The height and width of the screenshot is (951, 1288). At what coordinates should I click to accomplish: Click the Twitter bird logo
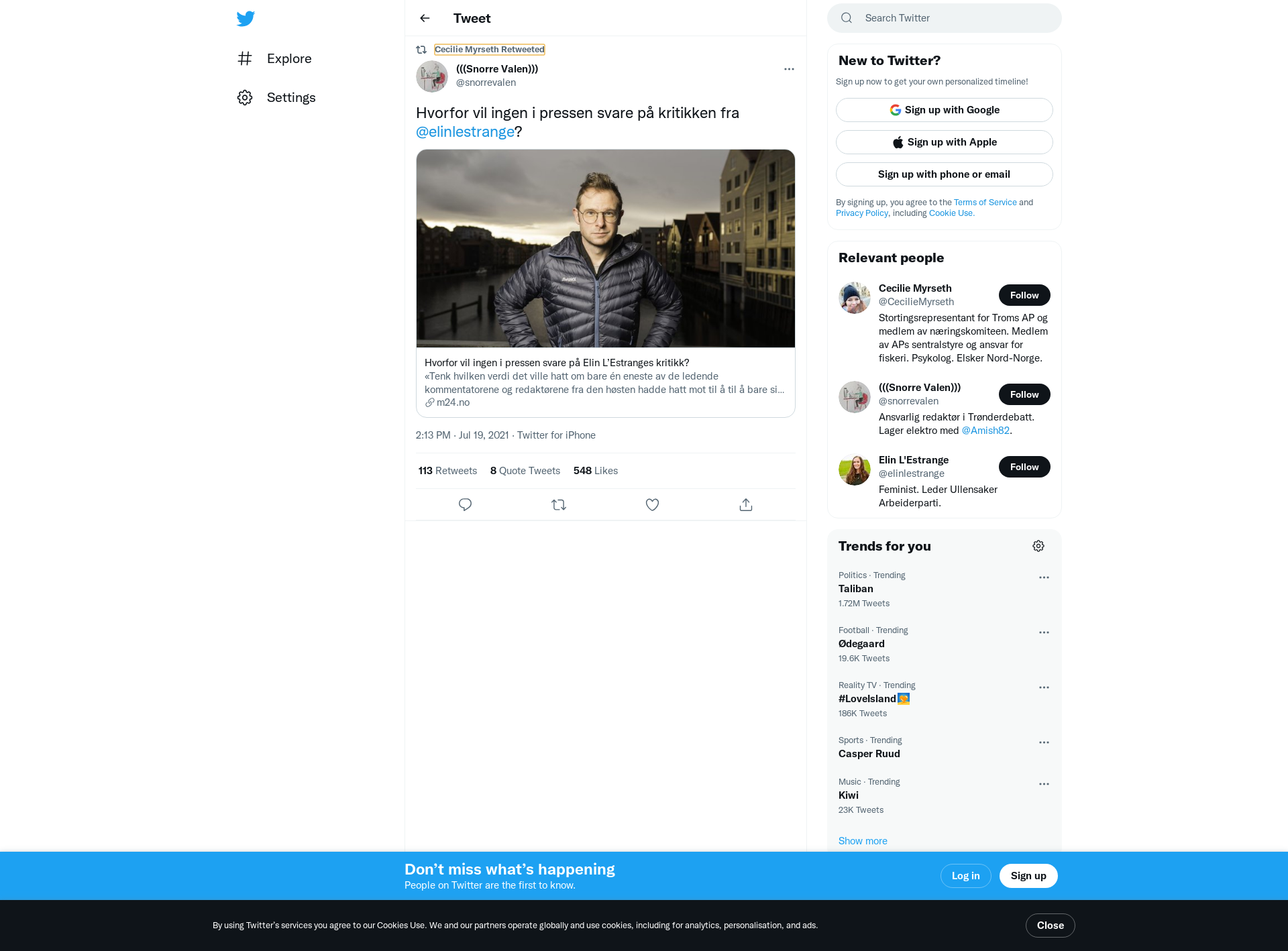[246, 18]
